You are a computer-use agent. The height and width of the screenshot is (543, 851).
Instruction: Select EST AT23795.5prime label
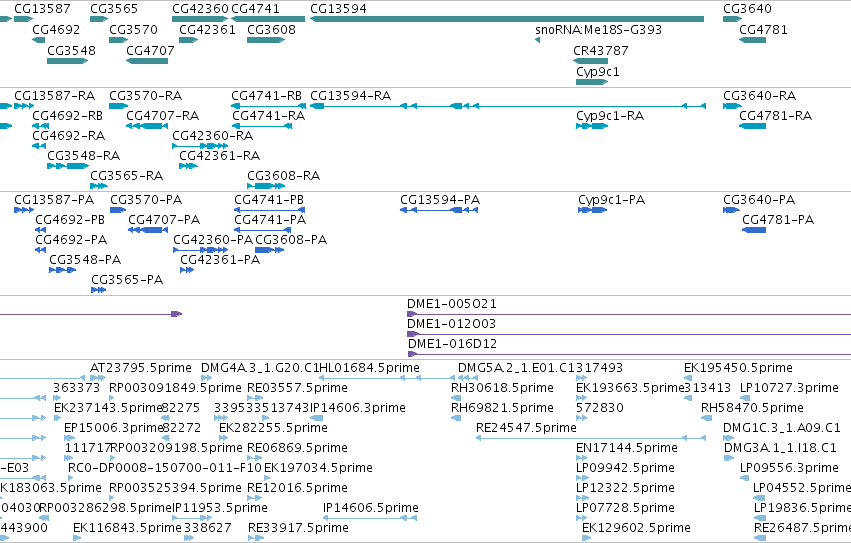pyautogui.click(x=141, y=368)
